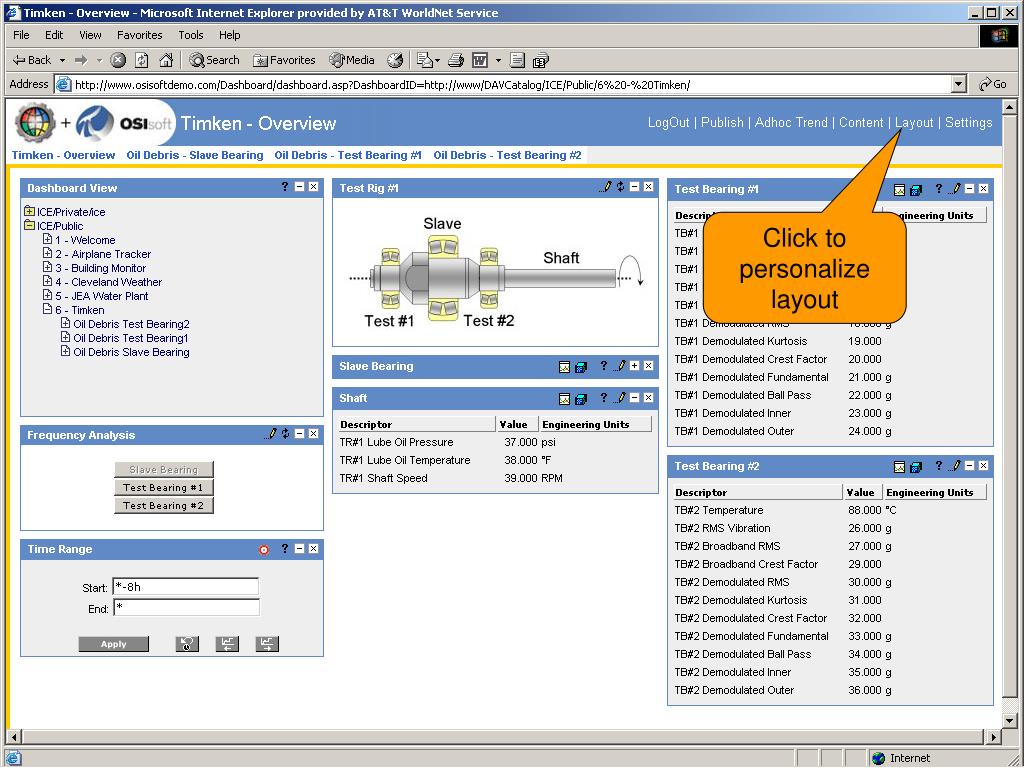Click the LogOut link
The width and height of the screenshot is (1024, 768).
coord(669,123)
